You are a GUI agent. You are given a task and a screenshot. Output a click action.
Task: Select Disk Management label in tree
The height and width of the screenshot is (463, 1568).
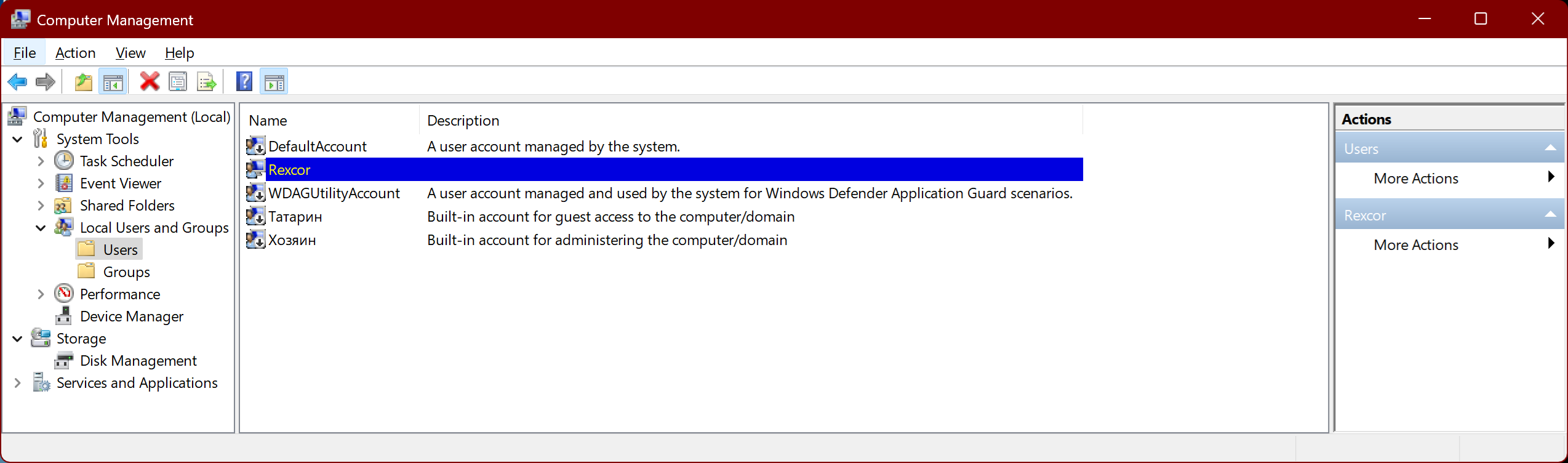coord(138,360)
